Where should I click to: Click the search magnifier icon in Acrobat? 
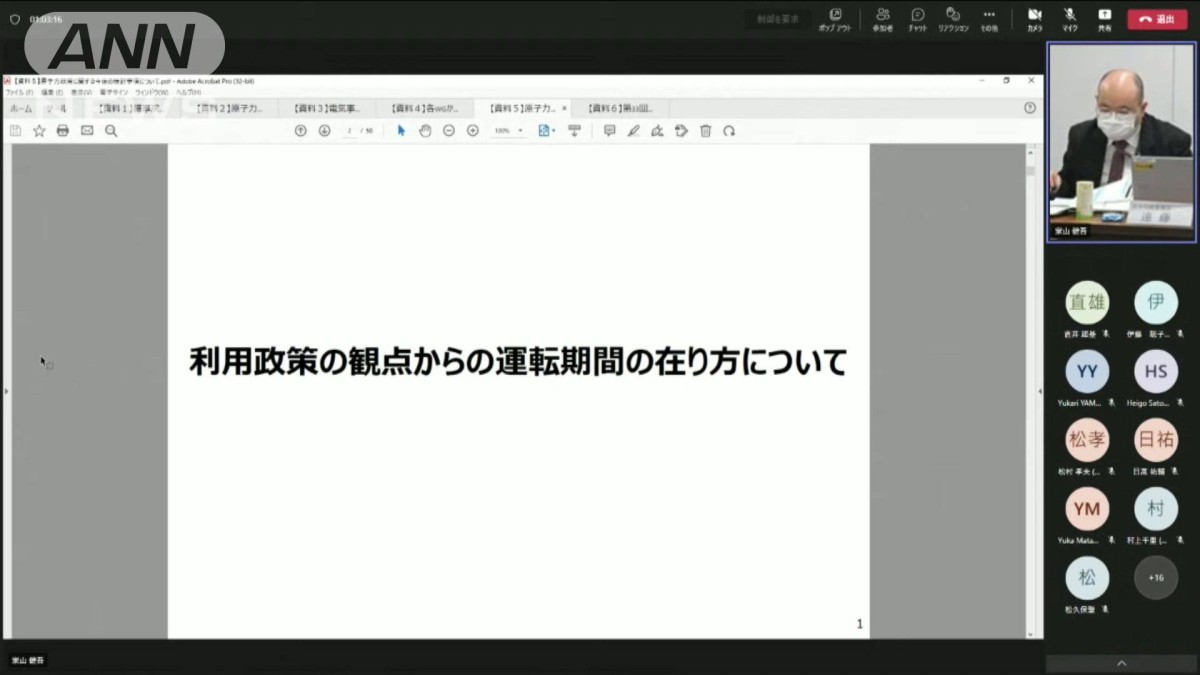[x=111, y=131]
